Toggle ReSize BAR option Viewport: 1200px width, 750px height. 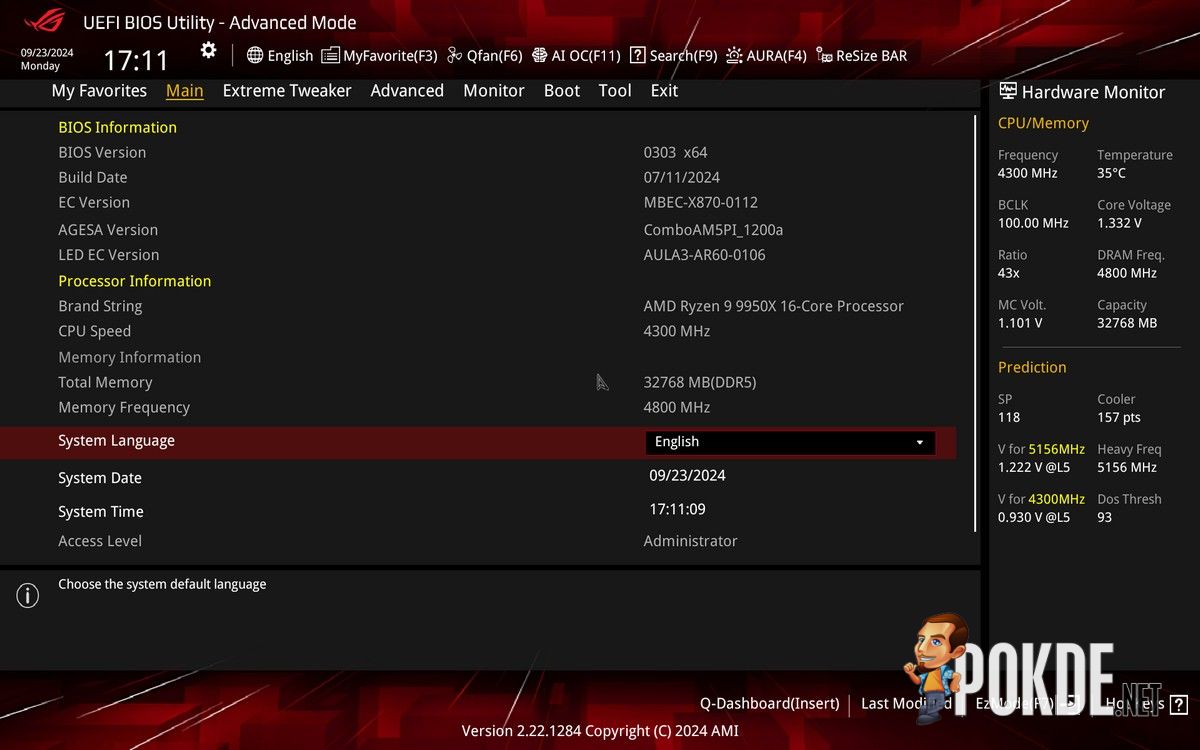862,56
